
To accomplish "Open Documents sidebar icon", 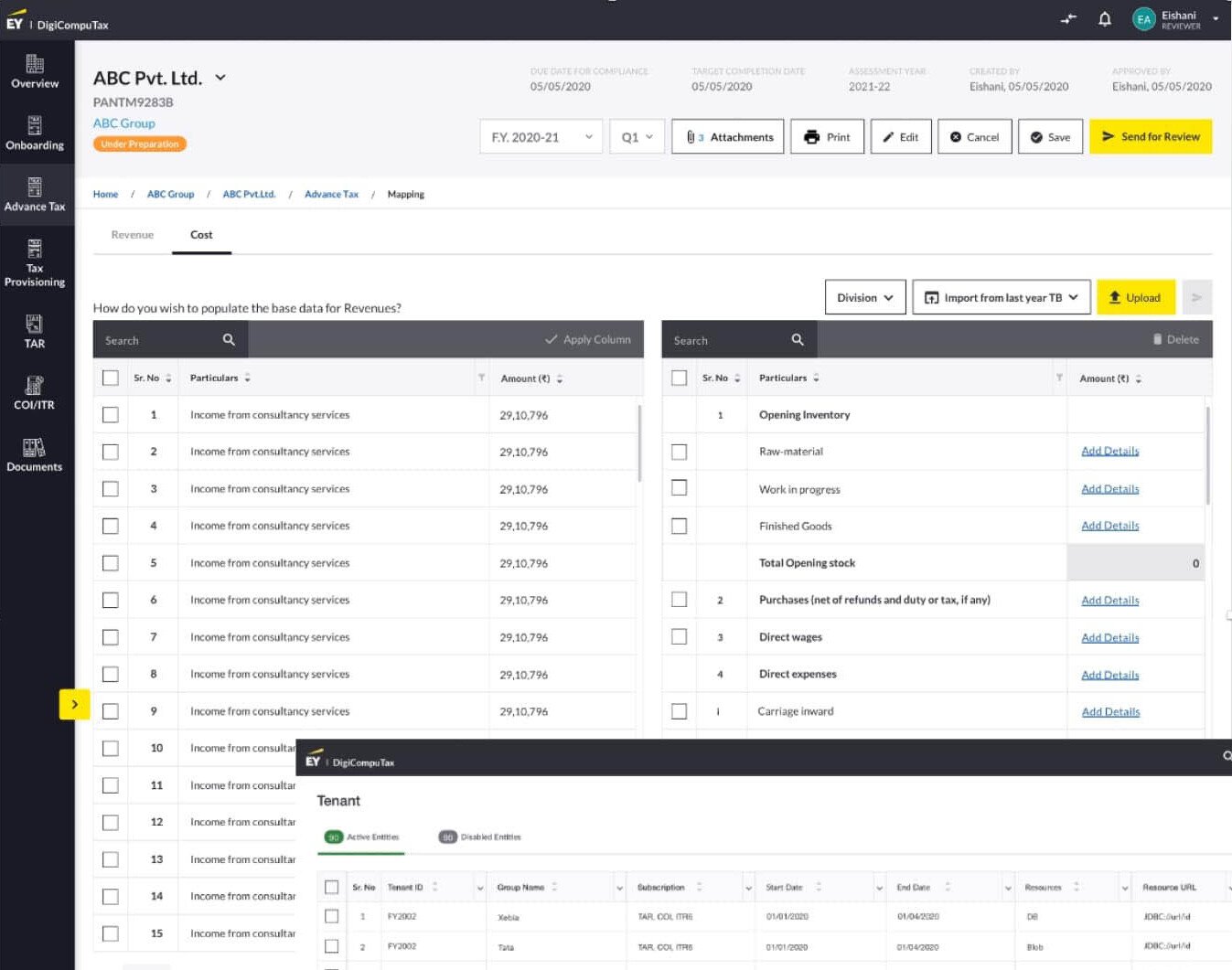I will tap(35, 453).
